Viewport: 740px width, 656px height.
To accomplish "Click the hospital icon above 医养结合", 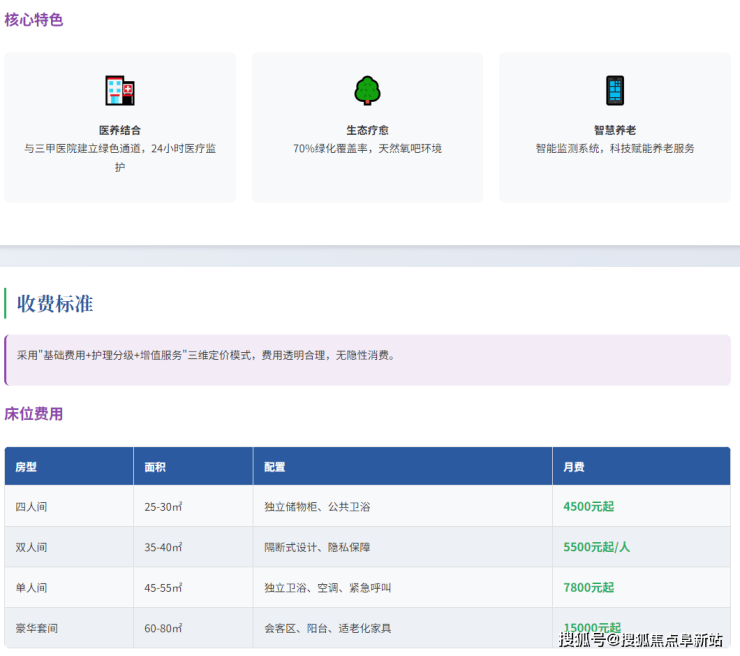I will point(120,91).
